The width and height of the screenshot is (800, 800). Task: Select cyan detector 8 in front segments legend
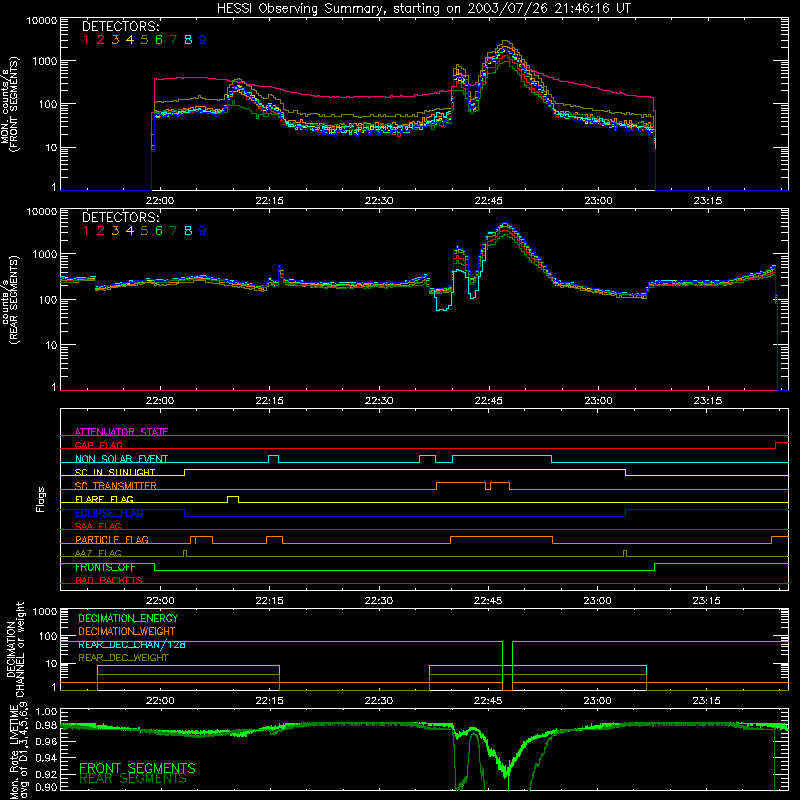click(188, 40)
